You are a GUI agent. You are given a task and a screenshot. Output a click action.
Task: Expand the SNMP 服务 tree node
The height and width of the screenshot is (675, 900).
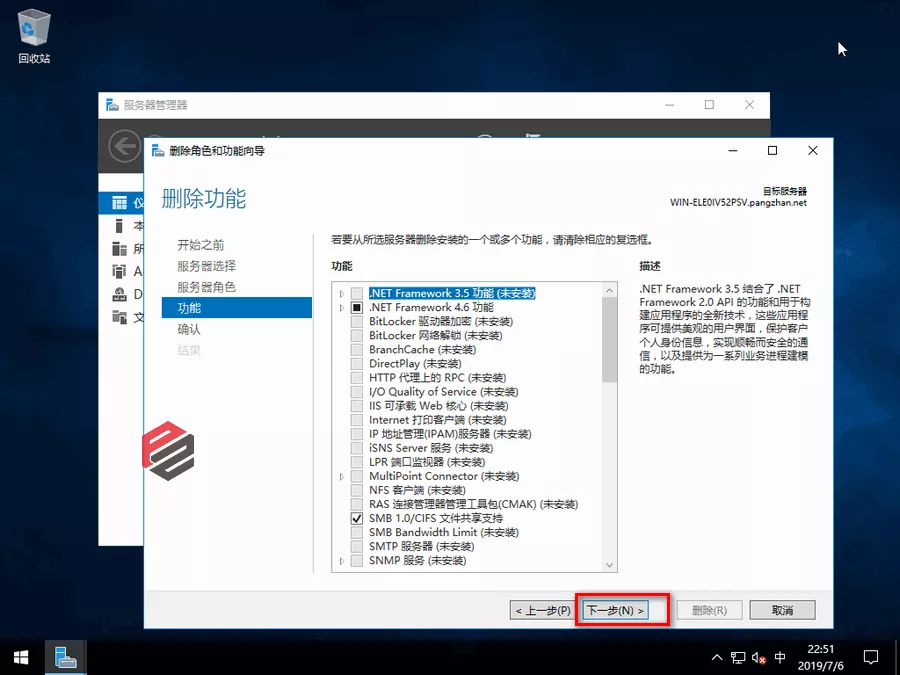(342, 561)
